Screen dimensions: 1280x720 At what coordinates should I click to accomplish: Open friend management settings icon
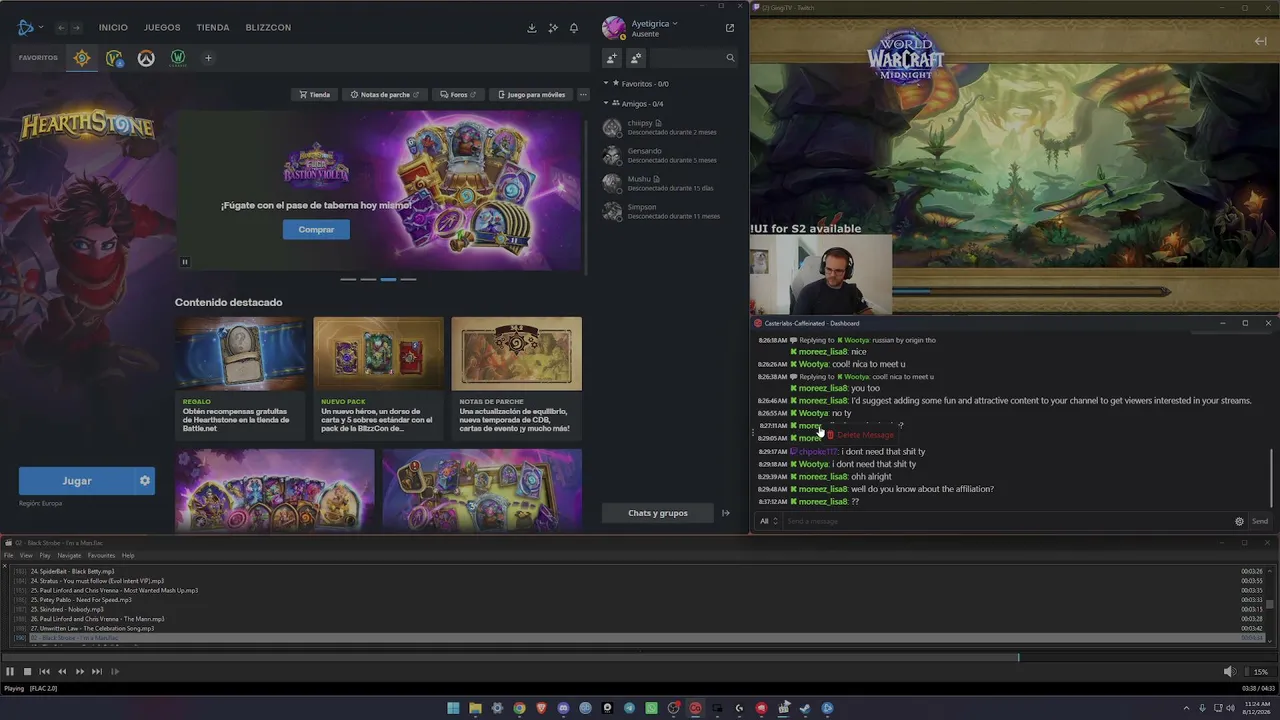(x=636, y=58)
